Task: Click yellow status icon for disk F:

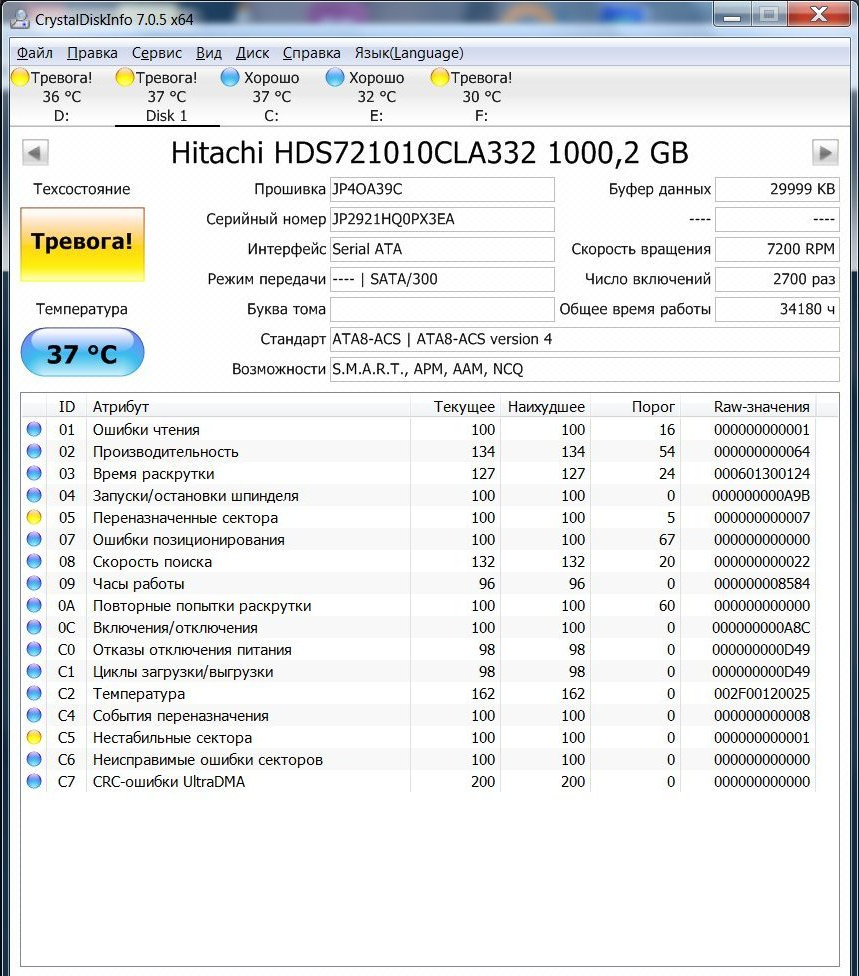Action: (x=439, y=77)
